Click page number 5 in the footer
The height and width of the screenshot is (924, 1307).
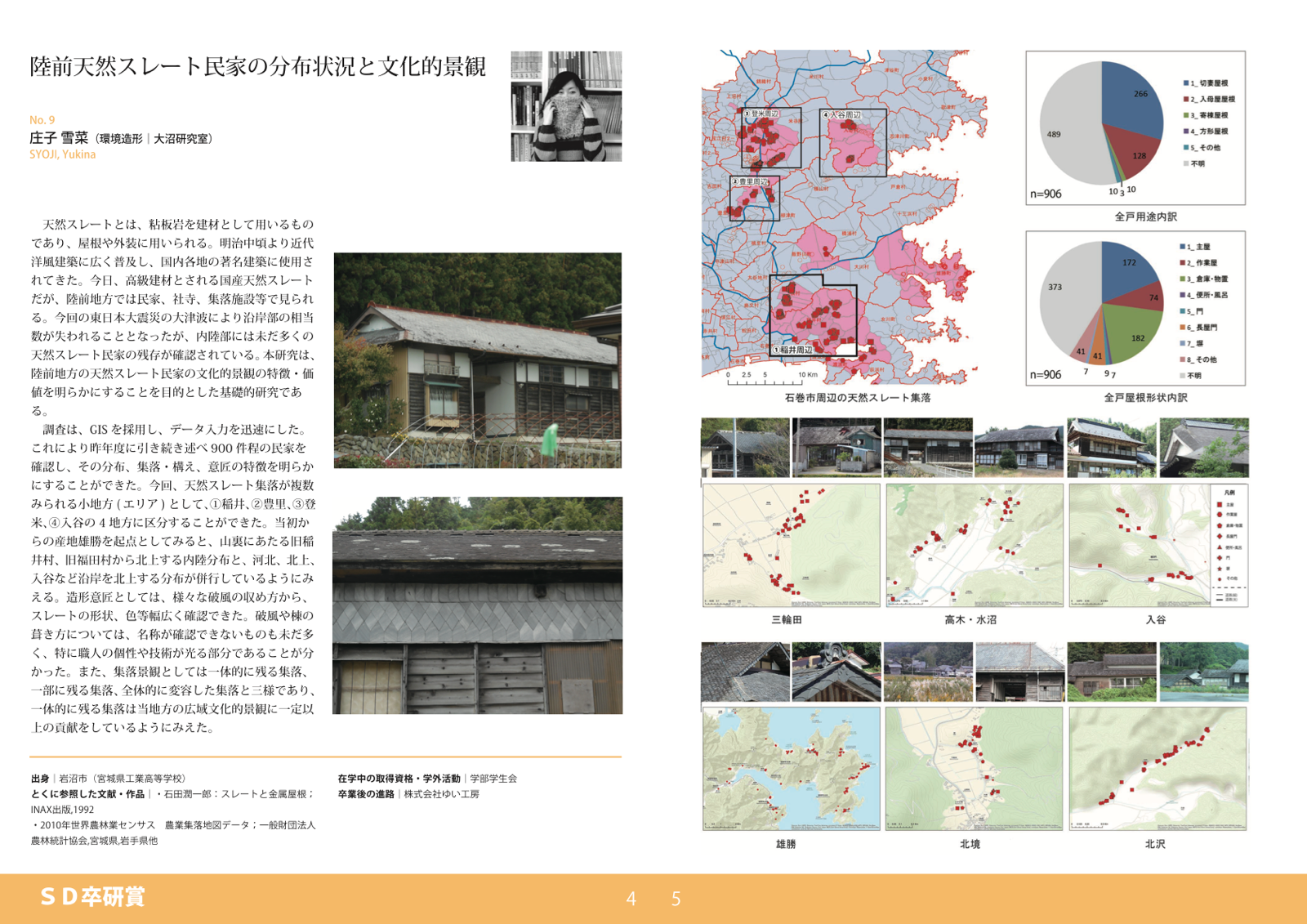click(676, 899)
